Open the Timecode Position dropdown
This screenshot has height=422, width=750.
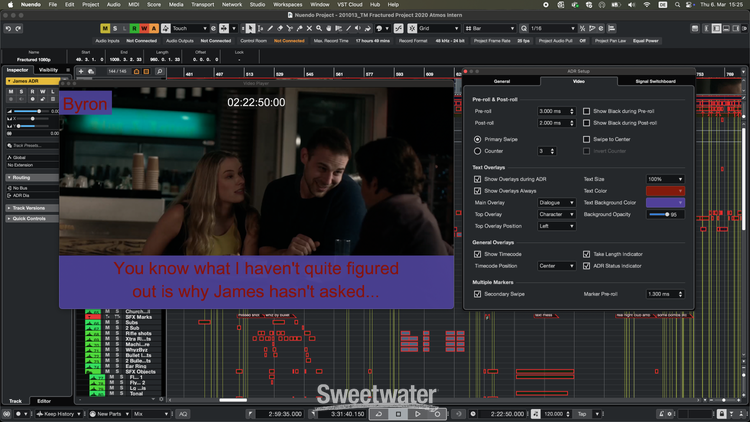[557, 266]
